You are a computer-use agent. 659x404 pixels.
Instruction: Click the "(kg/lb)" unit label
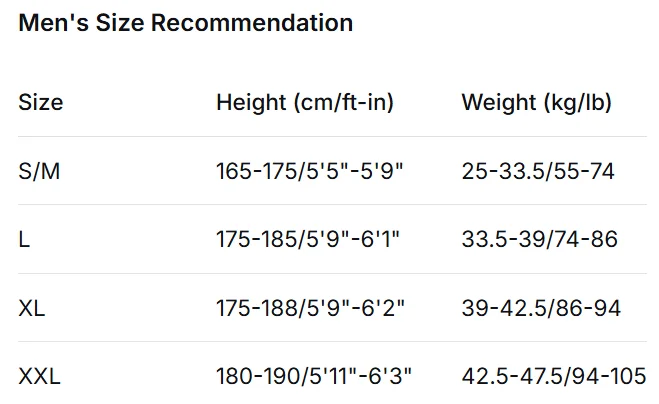pos(577,102)
